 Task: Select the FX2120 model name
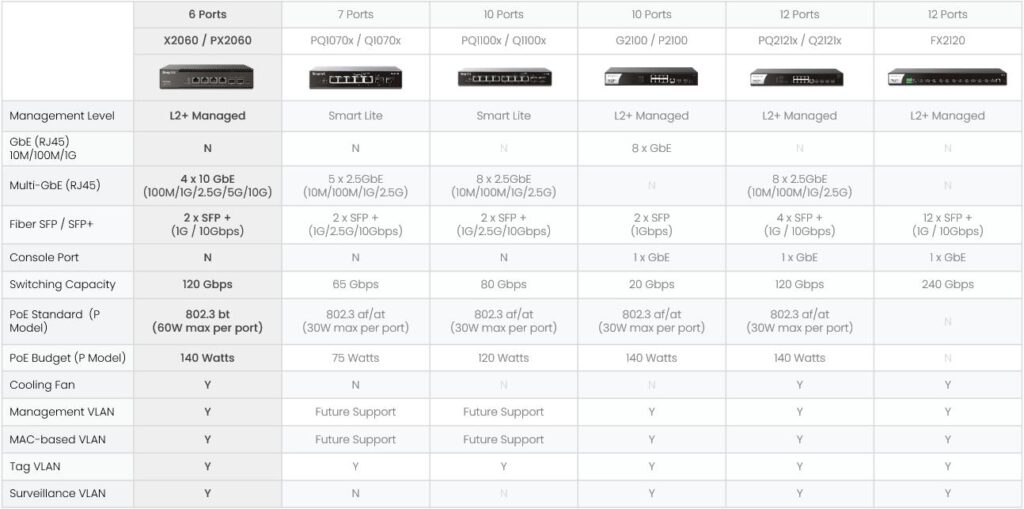(x=948, y=41)
